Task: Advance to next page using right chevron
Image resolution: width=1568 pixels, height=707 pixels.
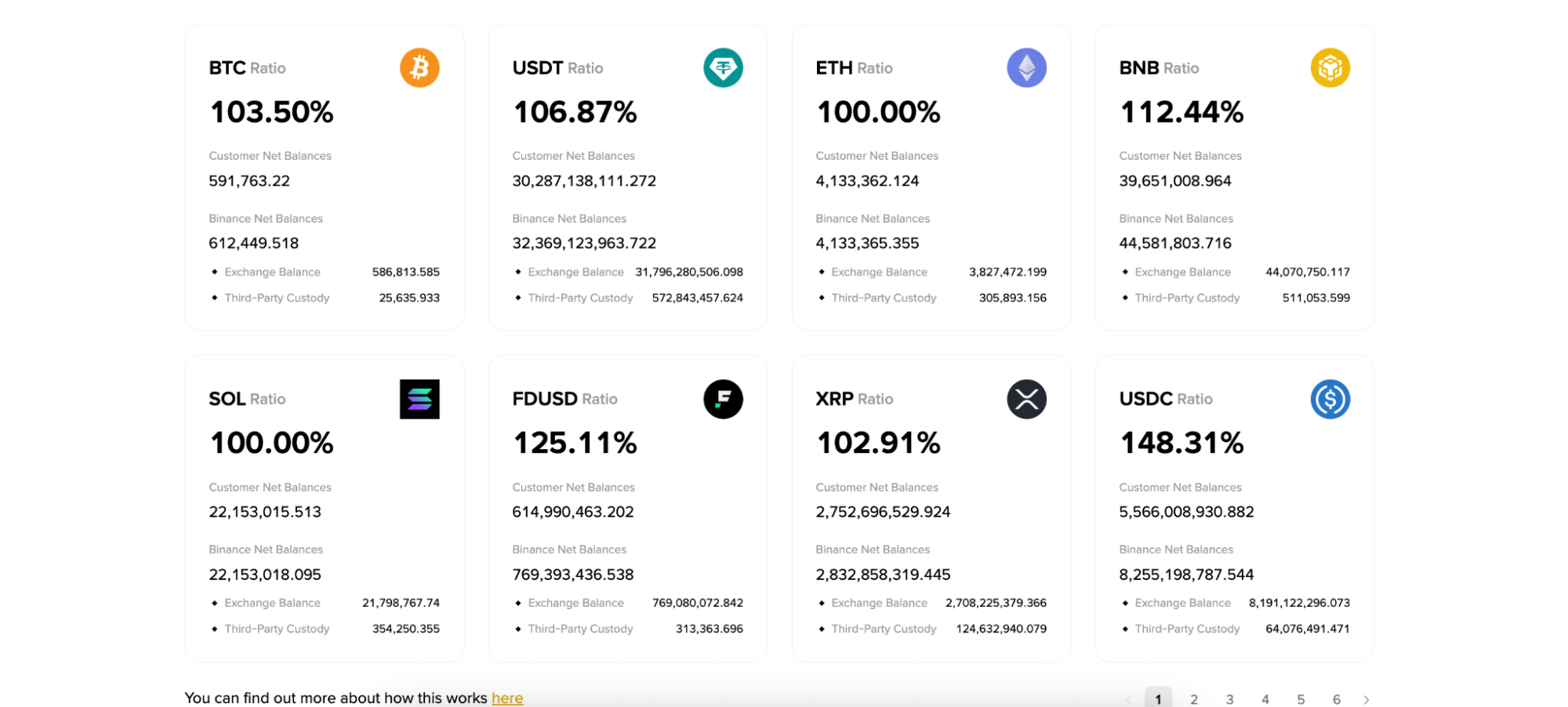Action: pos(1367,698)
